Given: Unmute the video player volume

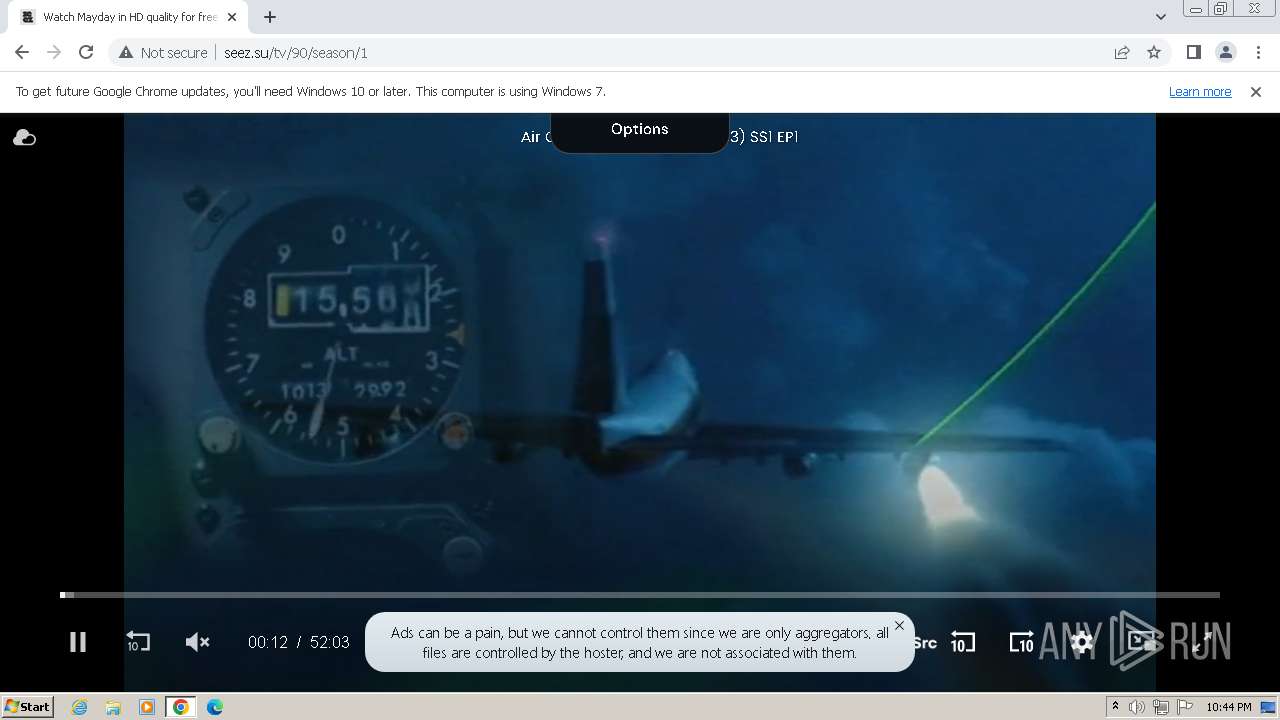Looking at the screenshot, I should click(x=198, y=642).
